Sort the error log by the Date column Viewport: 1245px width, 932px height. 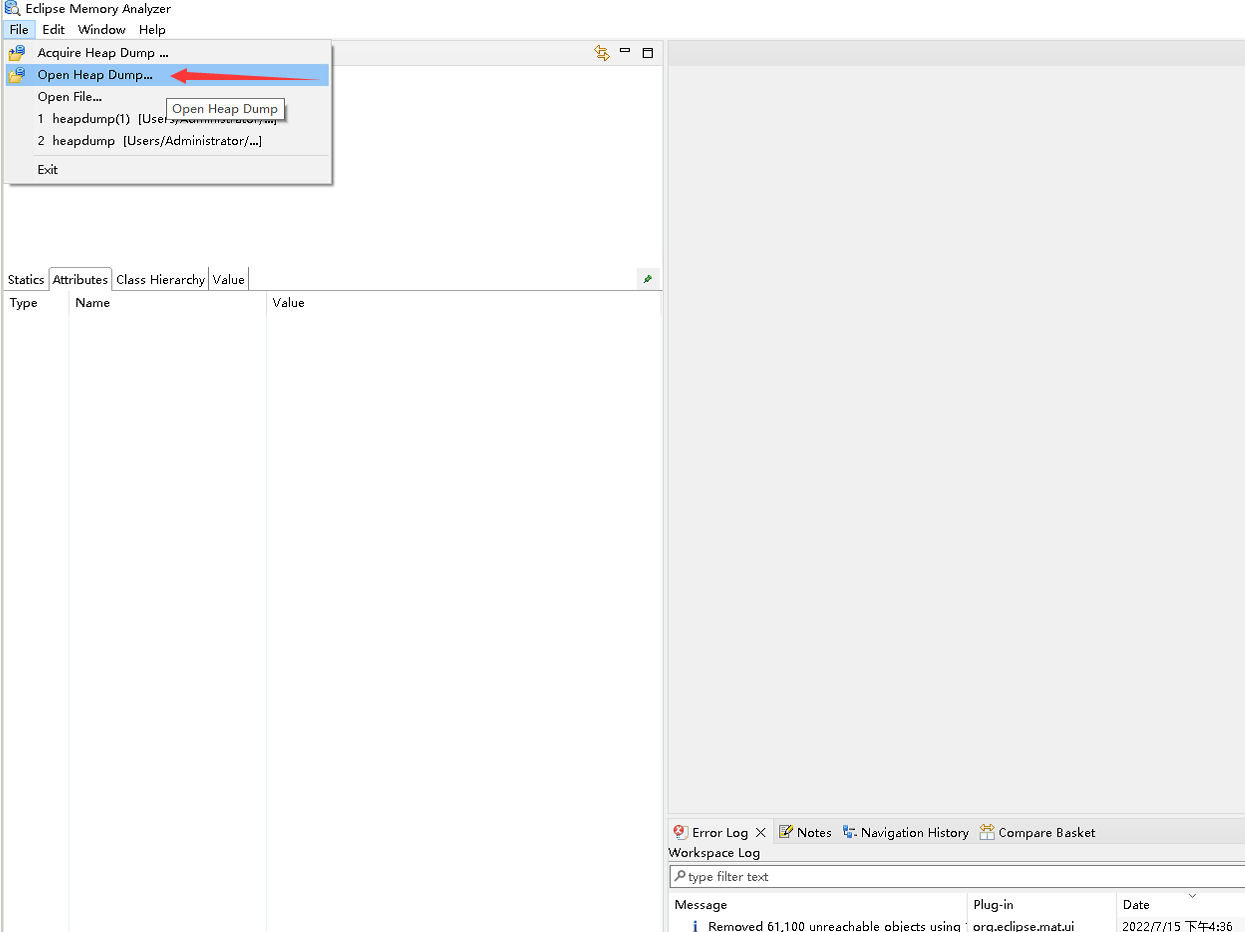point(1181,905)
